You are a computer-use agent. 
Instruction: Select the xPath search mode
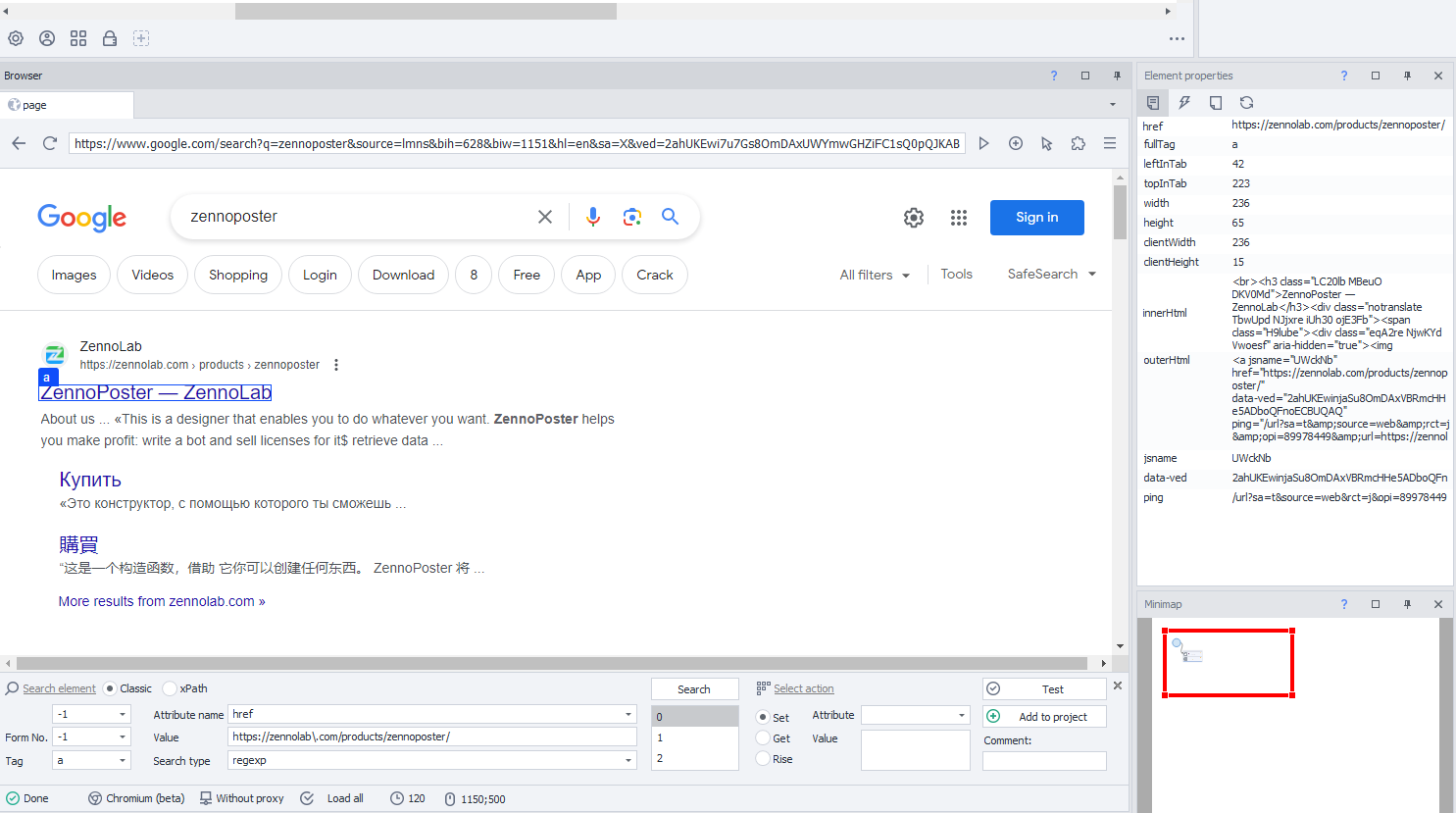coord(185,688)
